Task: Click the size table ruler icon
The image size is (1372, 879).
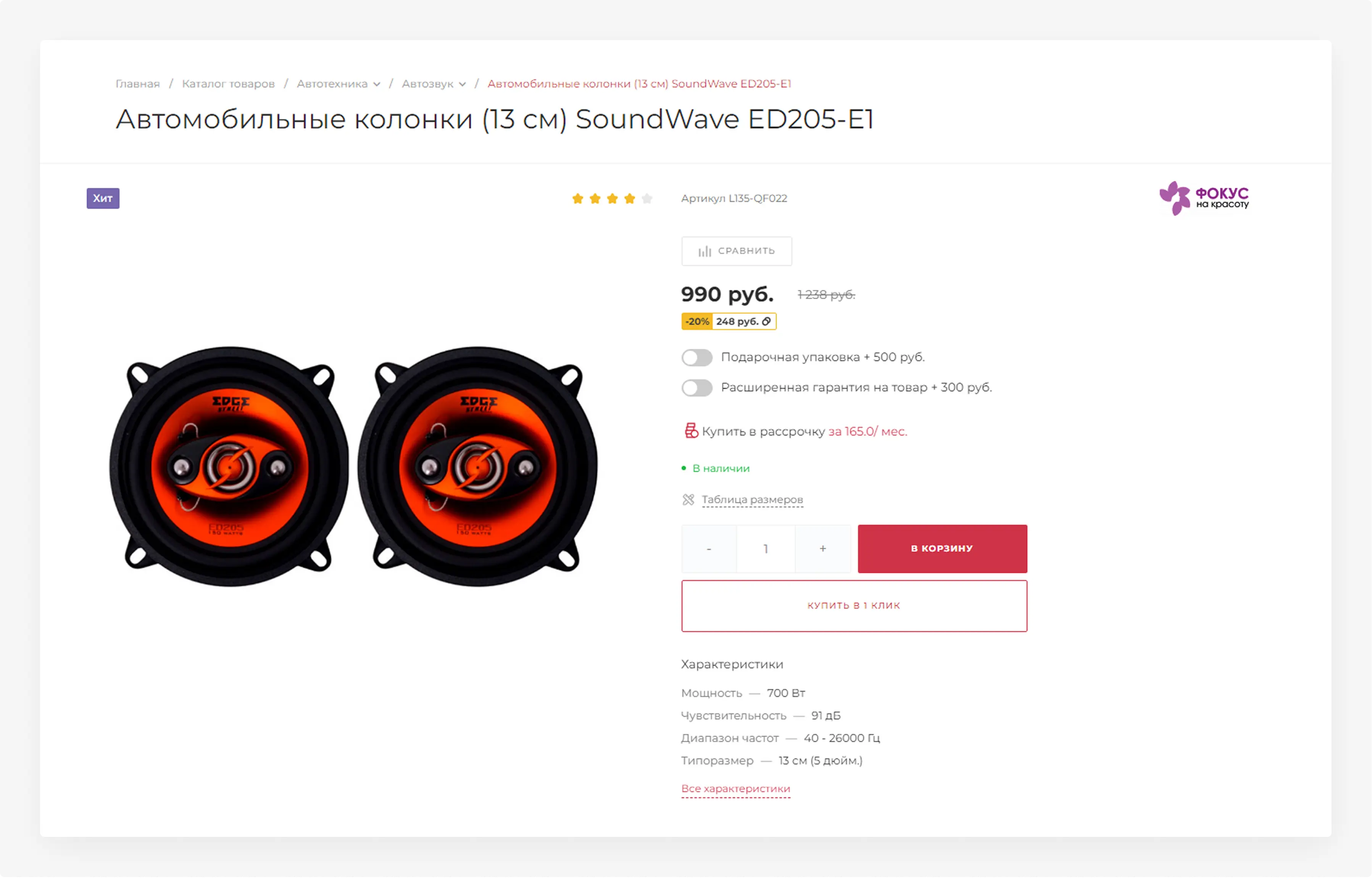Action: tap(688, 500)
